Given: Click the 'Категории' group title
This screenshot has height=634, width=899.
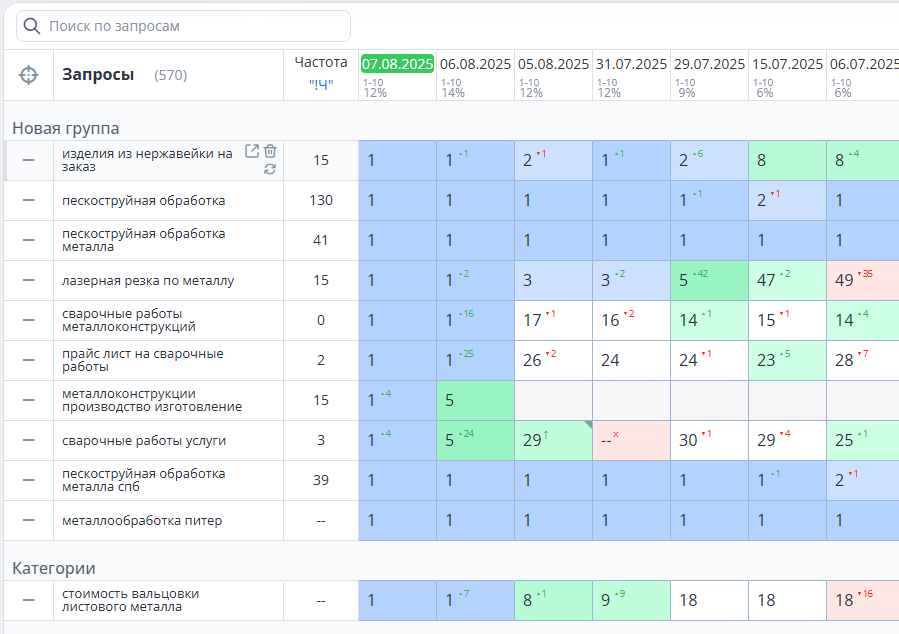Looking at the screenshot, I should pos(54,569).
